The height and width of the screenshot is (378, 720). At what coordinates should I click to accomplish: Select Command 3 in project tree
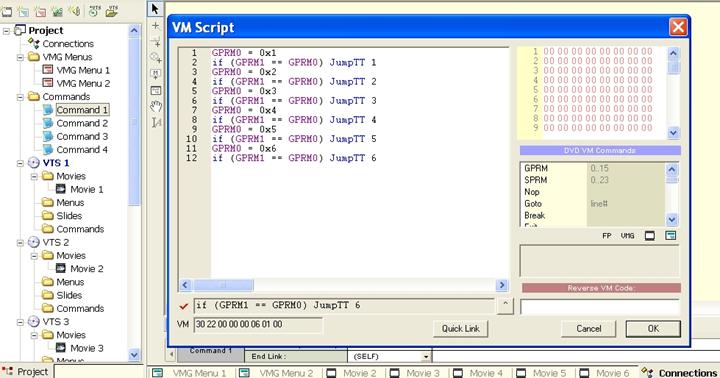(82, 136)
